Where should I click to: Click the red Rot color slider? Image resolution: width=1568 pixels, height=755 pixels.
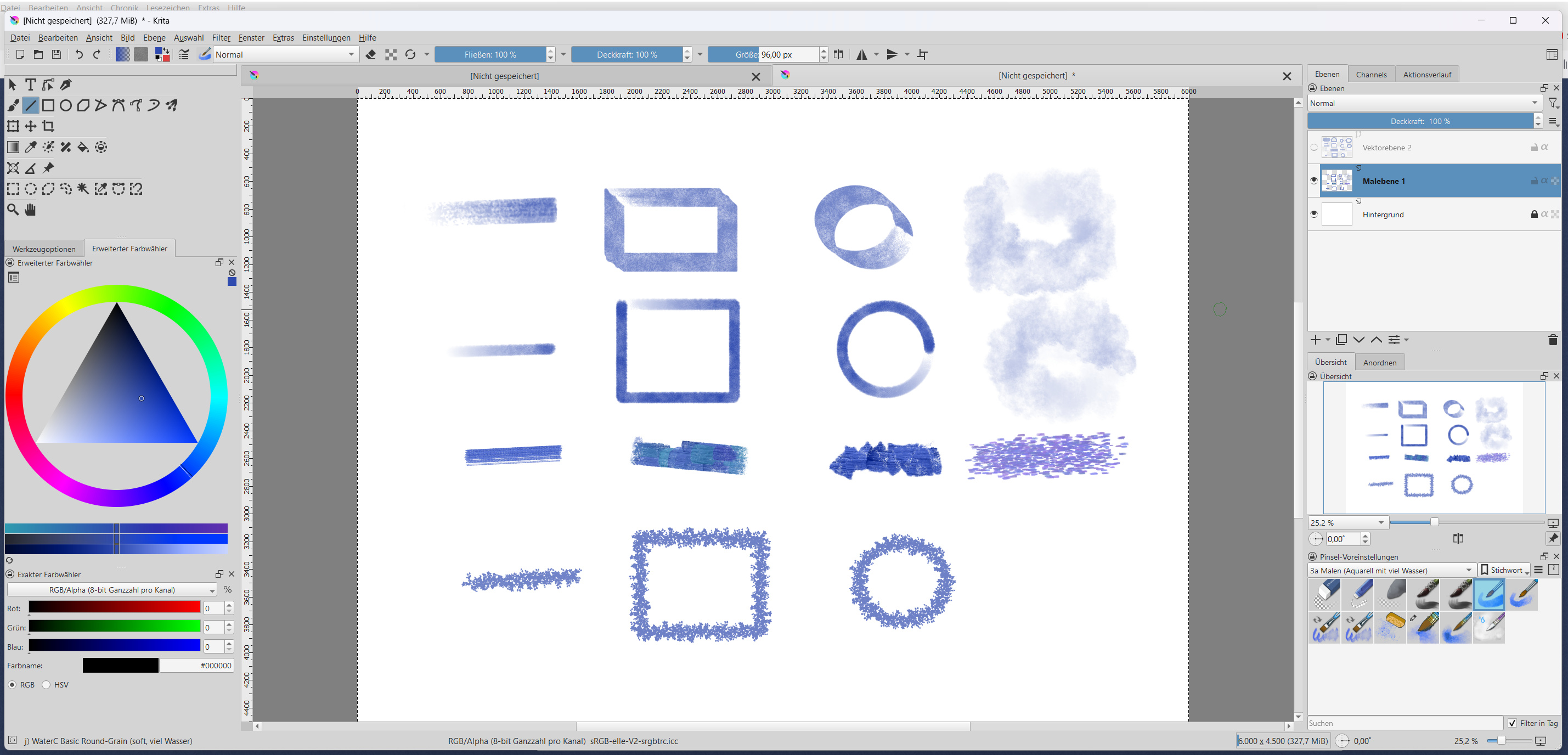(115, 607)
